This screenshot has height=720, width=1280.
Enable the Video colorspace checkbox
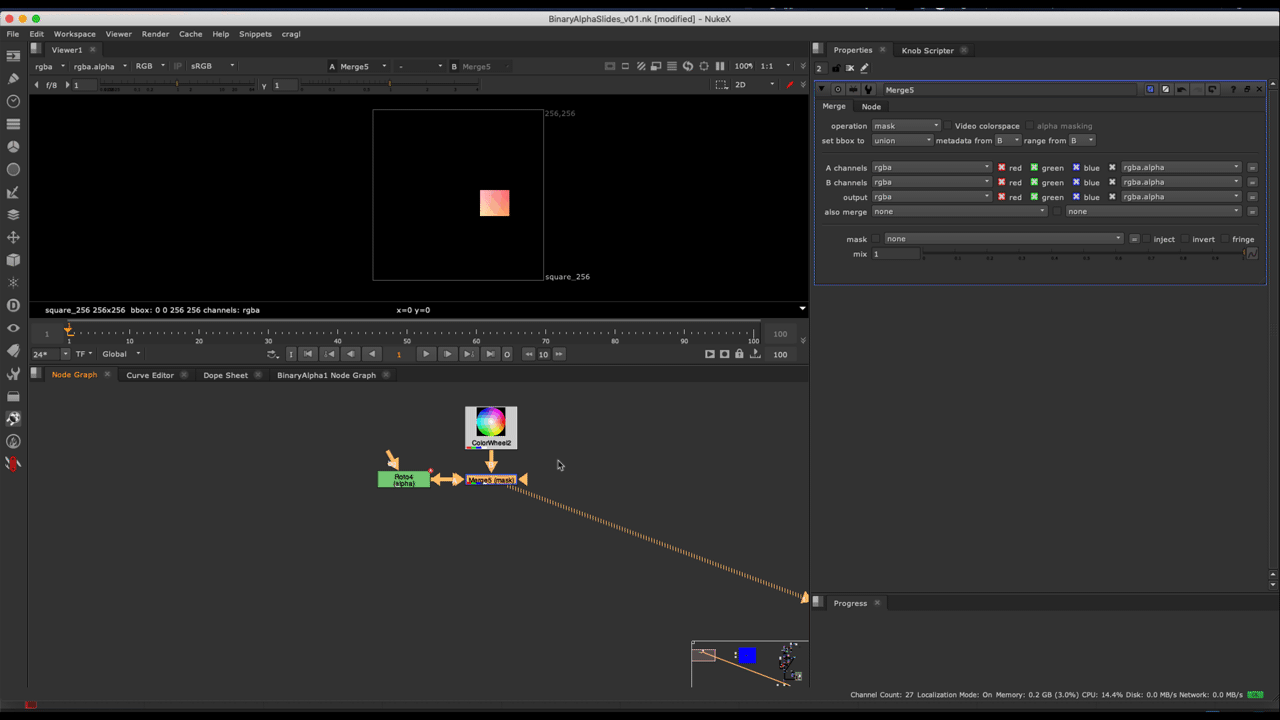(948, 126)
